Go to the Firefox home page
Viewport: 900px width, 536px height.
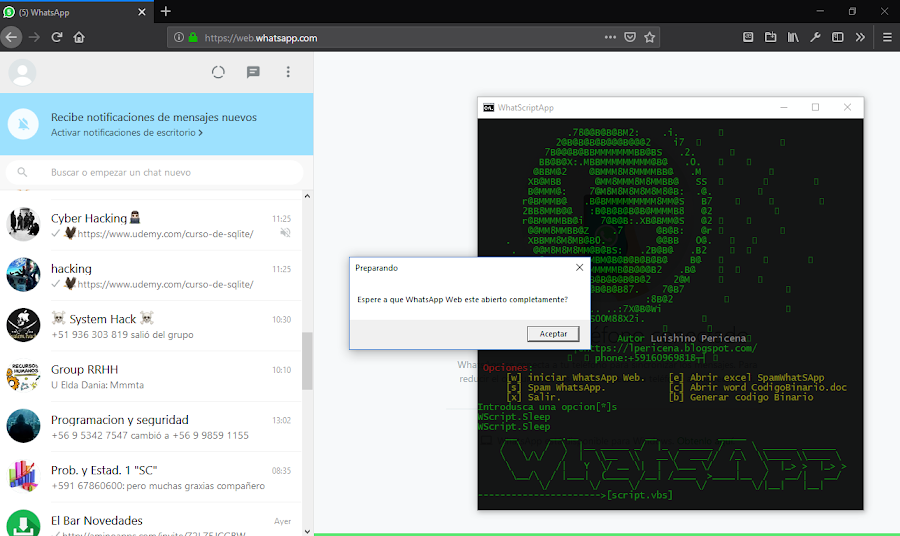tap(79, 37)
